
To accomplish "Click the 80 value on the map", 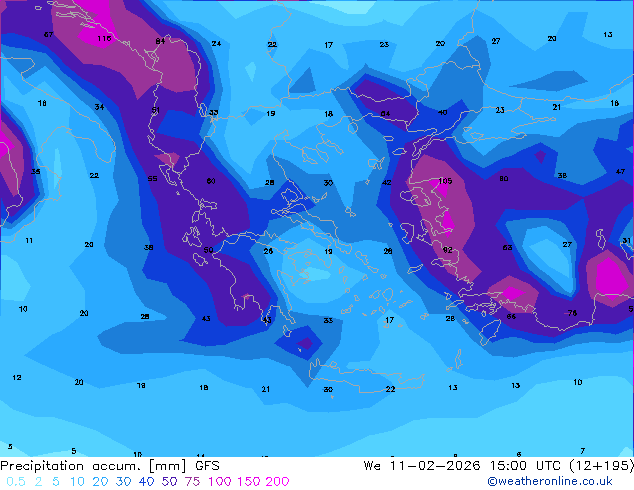I will click(503, 178).
